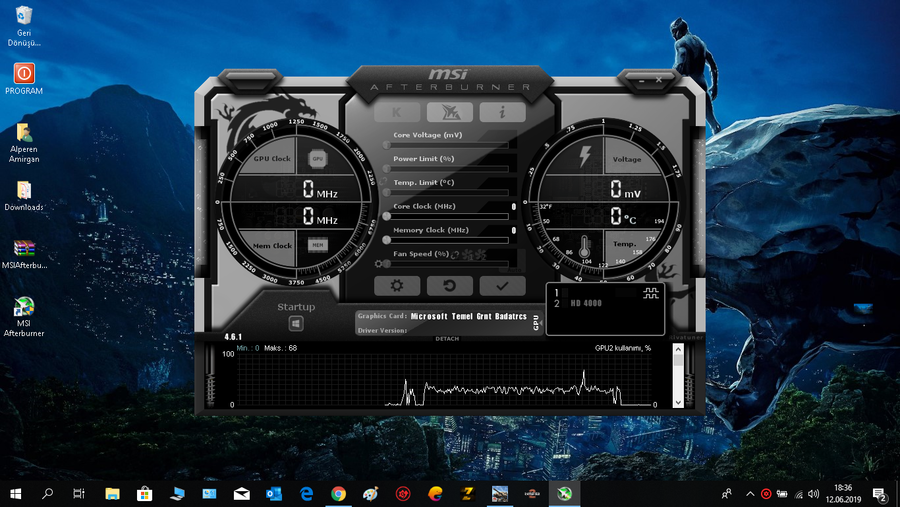Viewport: 900px width, 507px height.
Task: Show hidden system tray icons
Action: point(750,494)
